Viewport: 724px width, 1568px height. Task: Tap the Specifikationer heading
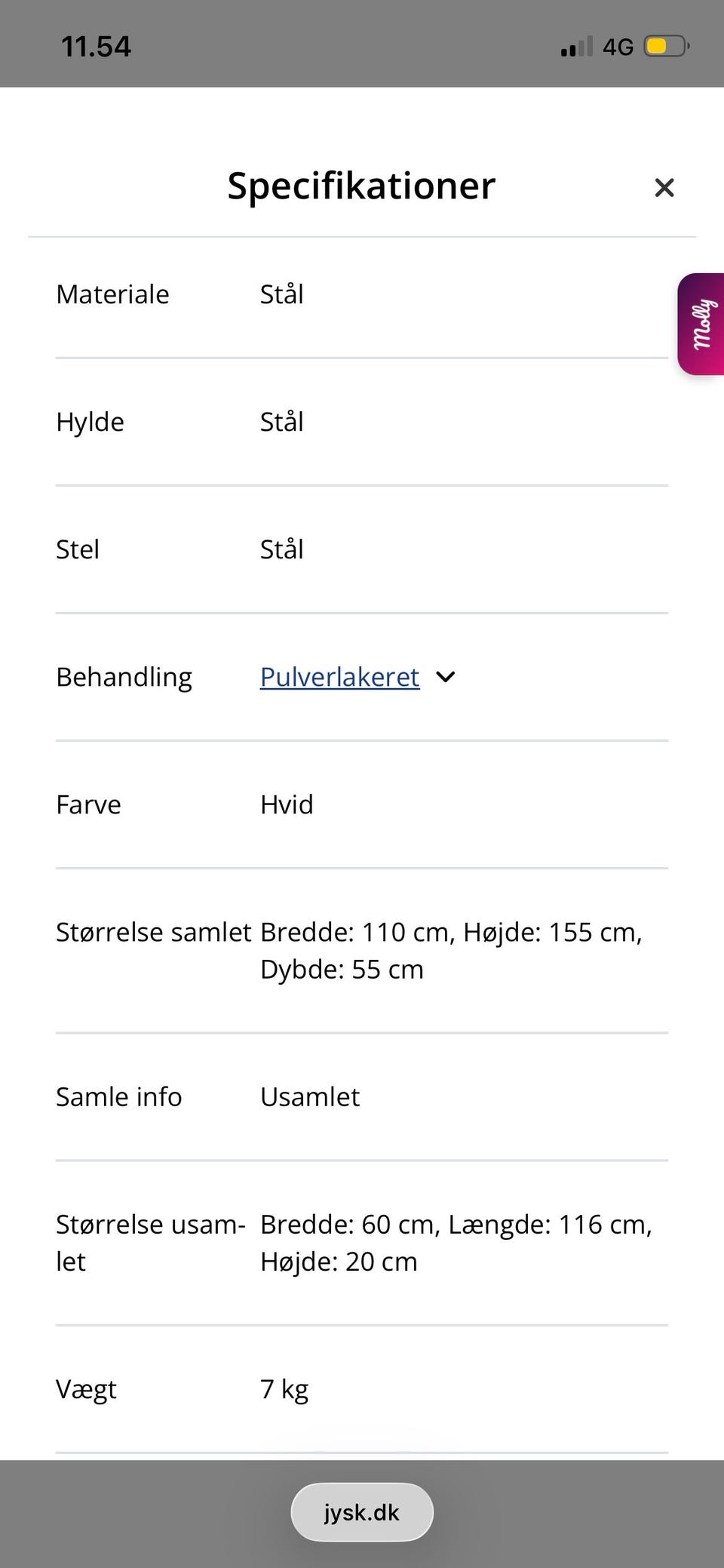pos(361,186)
